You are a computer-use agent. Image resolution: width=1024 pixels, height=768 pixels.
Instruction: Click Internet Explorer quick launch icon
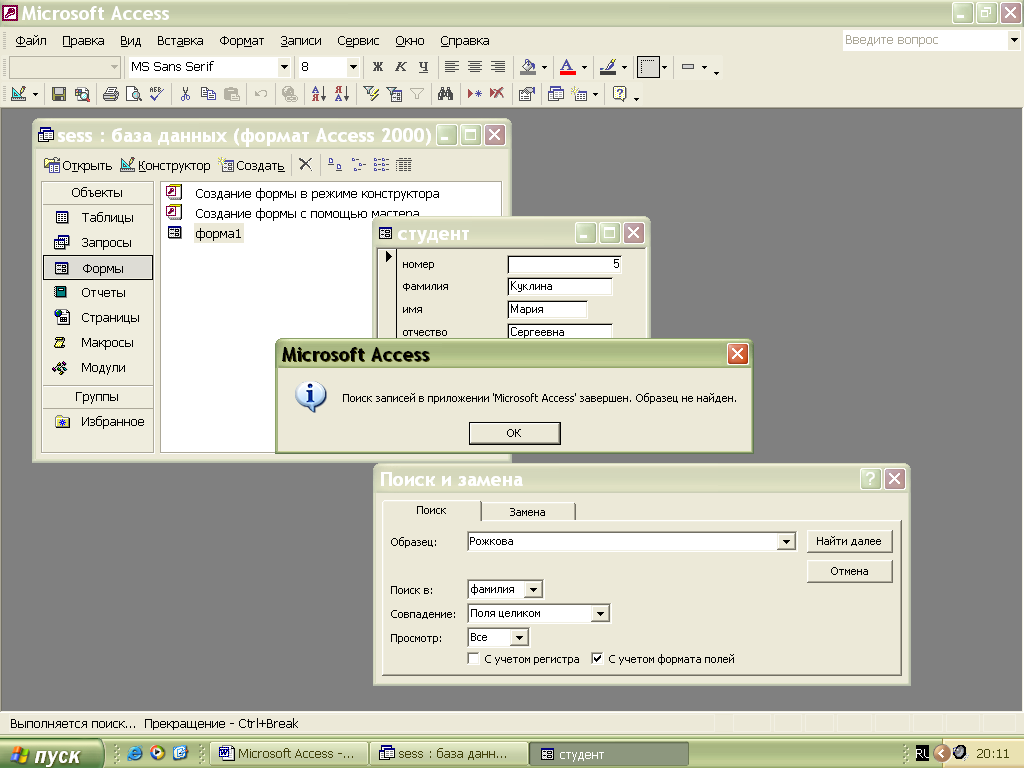(x=135, y=753)
